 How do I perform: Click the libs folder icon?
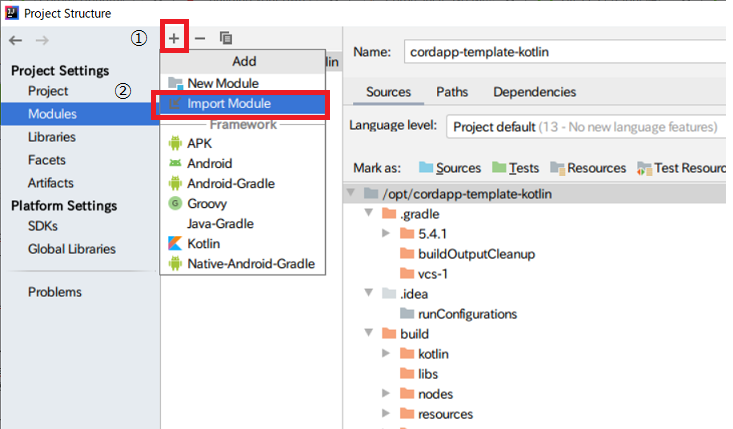click(407, 373)
